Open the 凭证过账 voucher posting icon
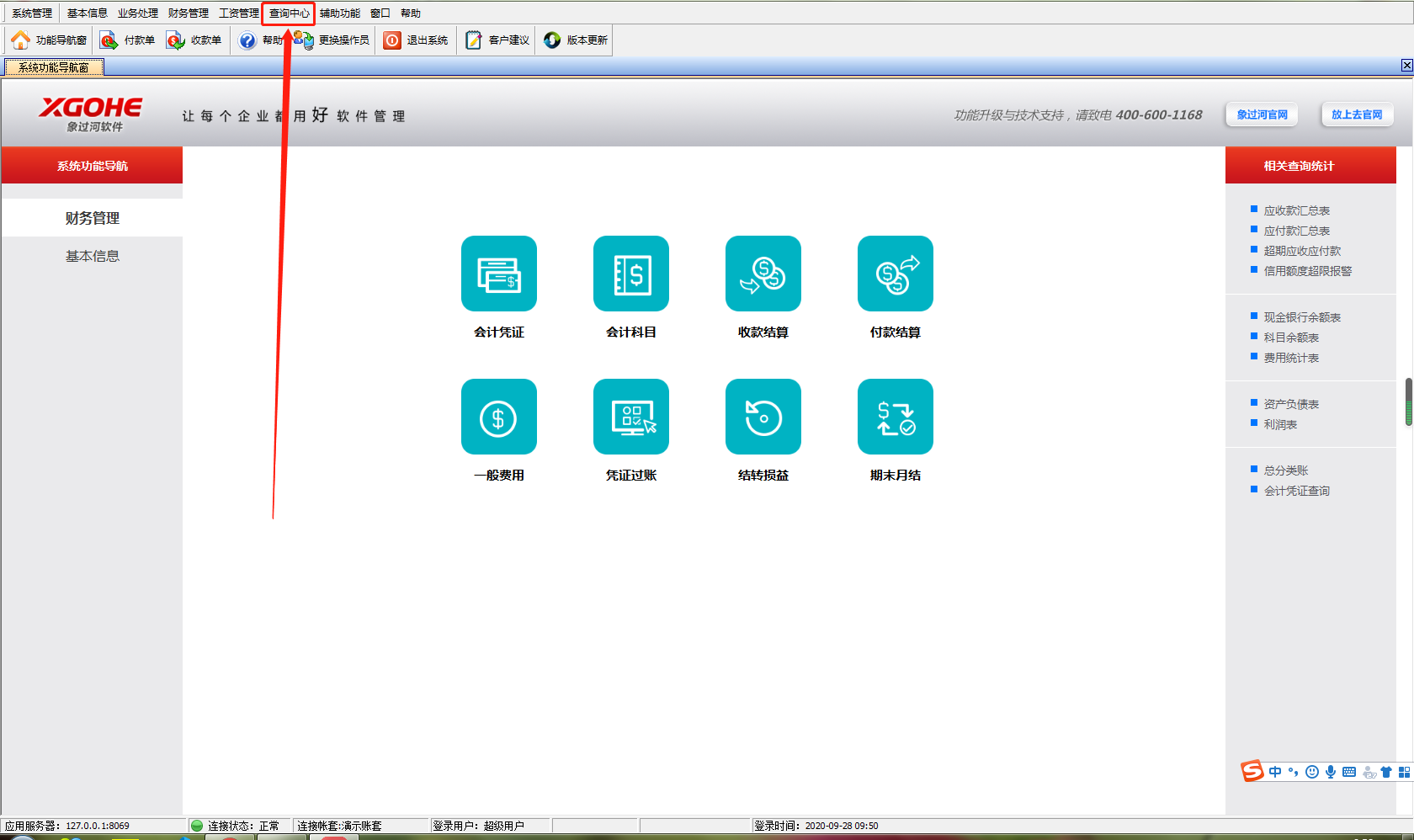The height and width of the screenshot is (840, 1414). coord(630,417)
